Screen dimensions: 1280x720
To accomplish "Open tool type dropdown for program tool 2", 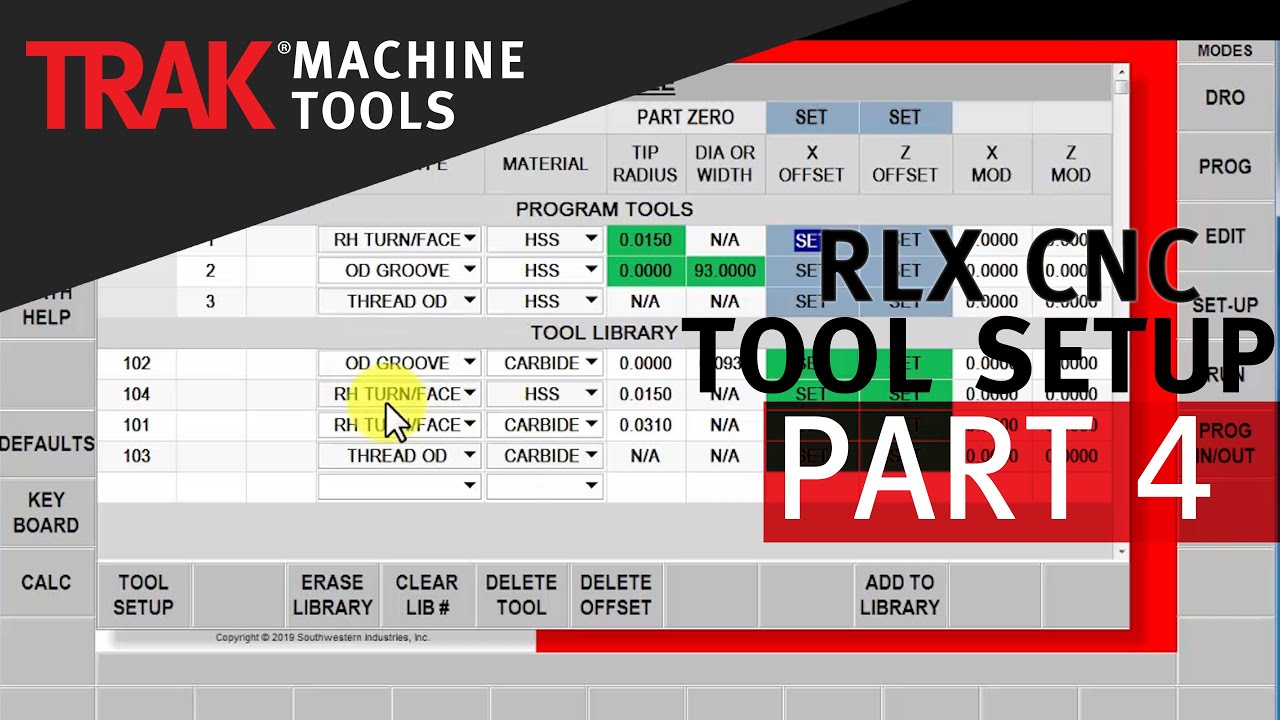I will (x=399, y=270).
